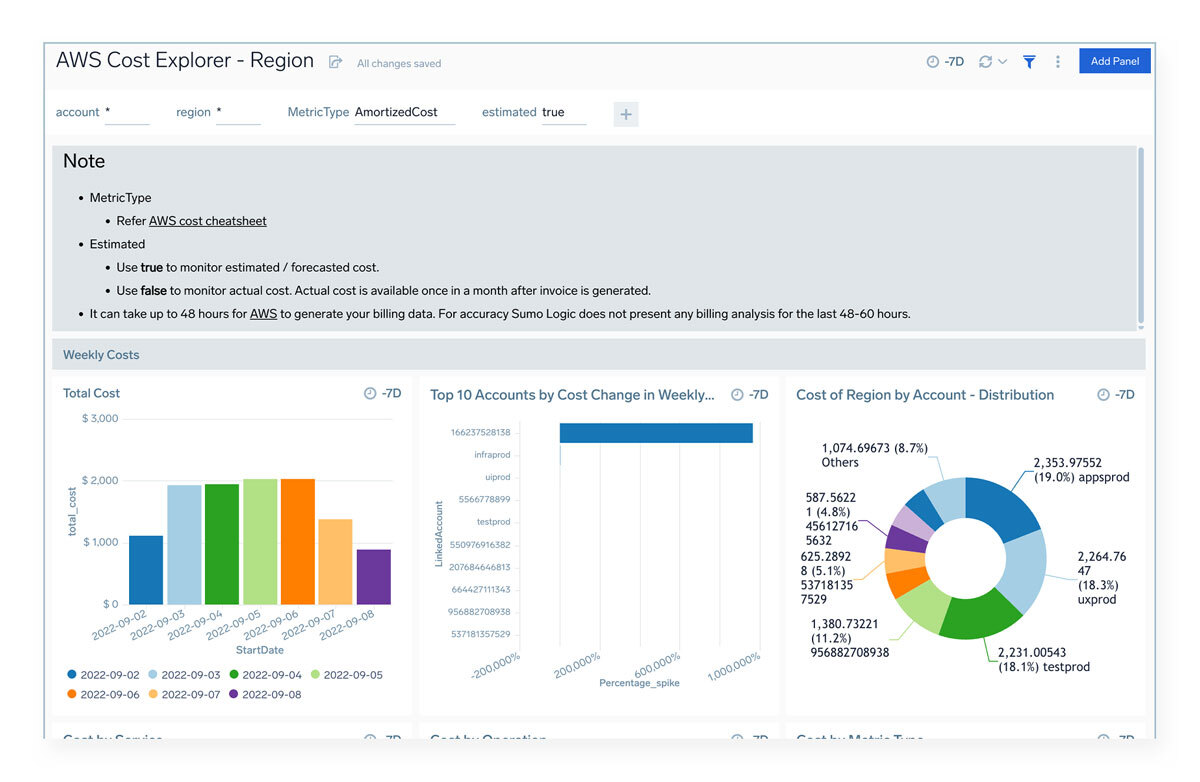The height and width of the screenshot is (782, 1200).
Task: Edit the MetricType AmortizedCost field
Action: [404, 112]
